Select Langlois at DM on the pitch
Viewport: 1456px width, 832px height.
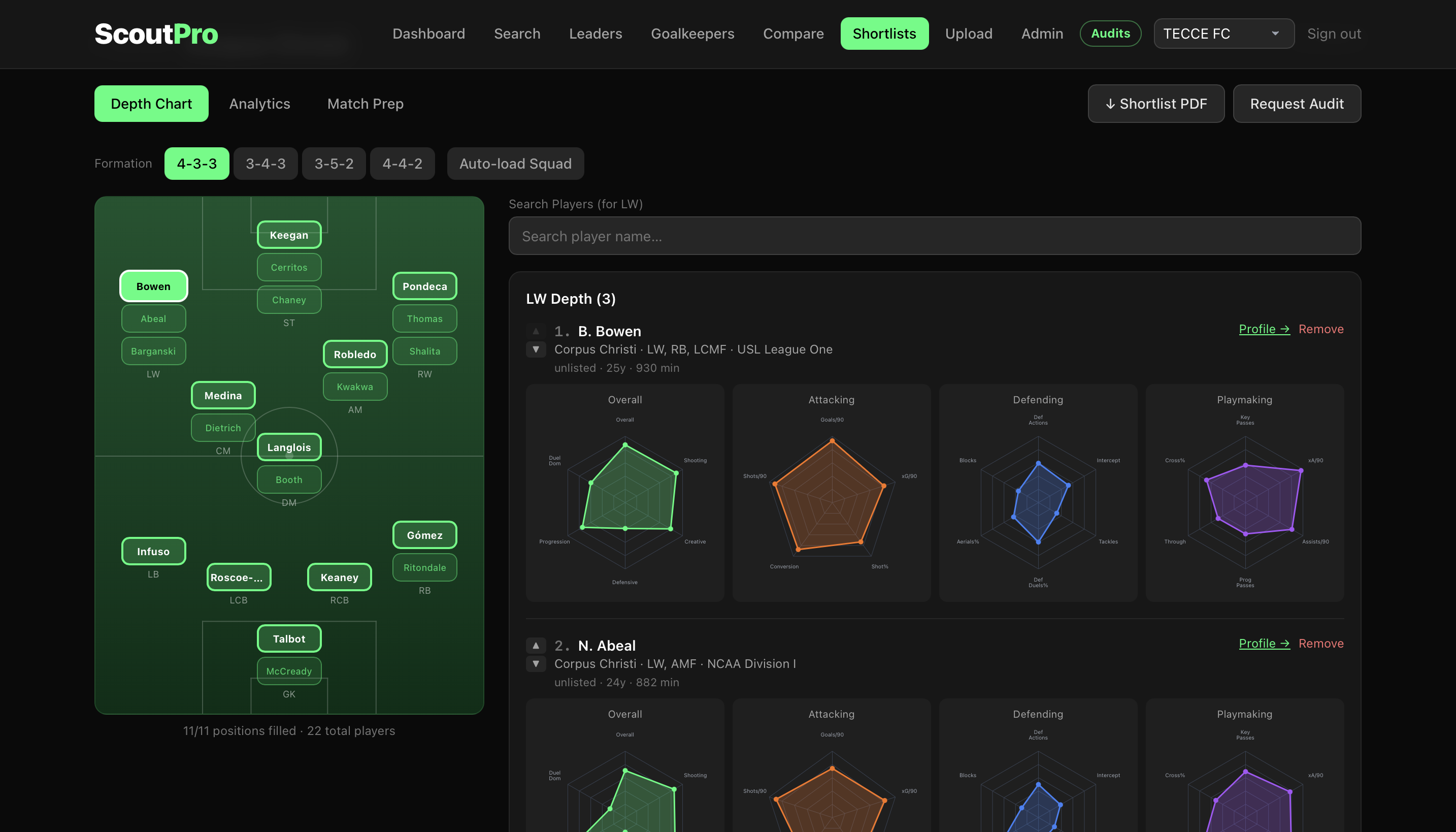point(289,447)
